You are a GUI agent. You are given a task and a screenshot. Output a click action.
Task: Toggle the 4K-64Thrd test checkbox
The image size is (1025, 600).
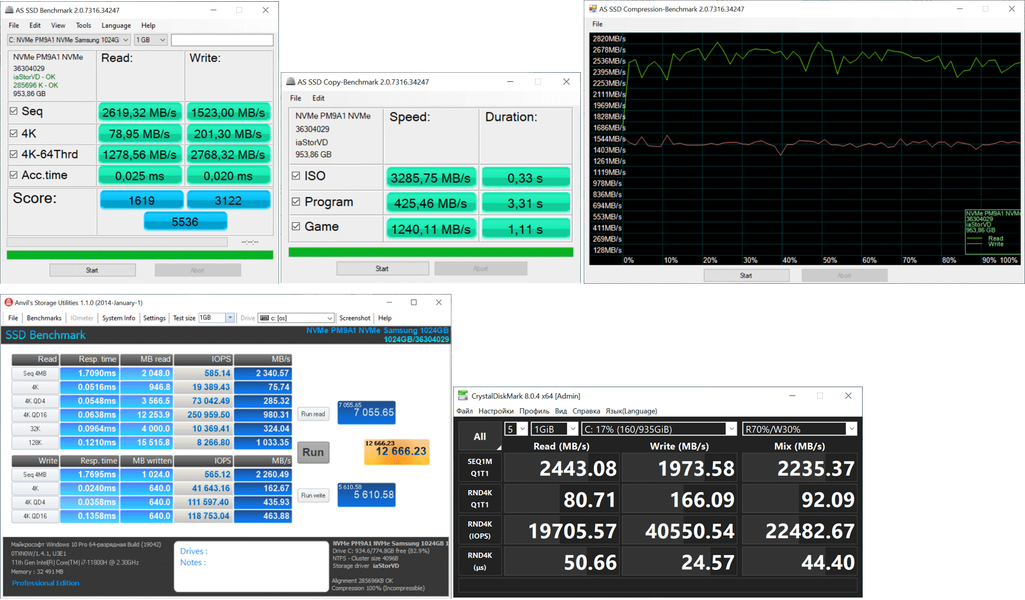click(x=13, y=154)
